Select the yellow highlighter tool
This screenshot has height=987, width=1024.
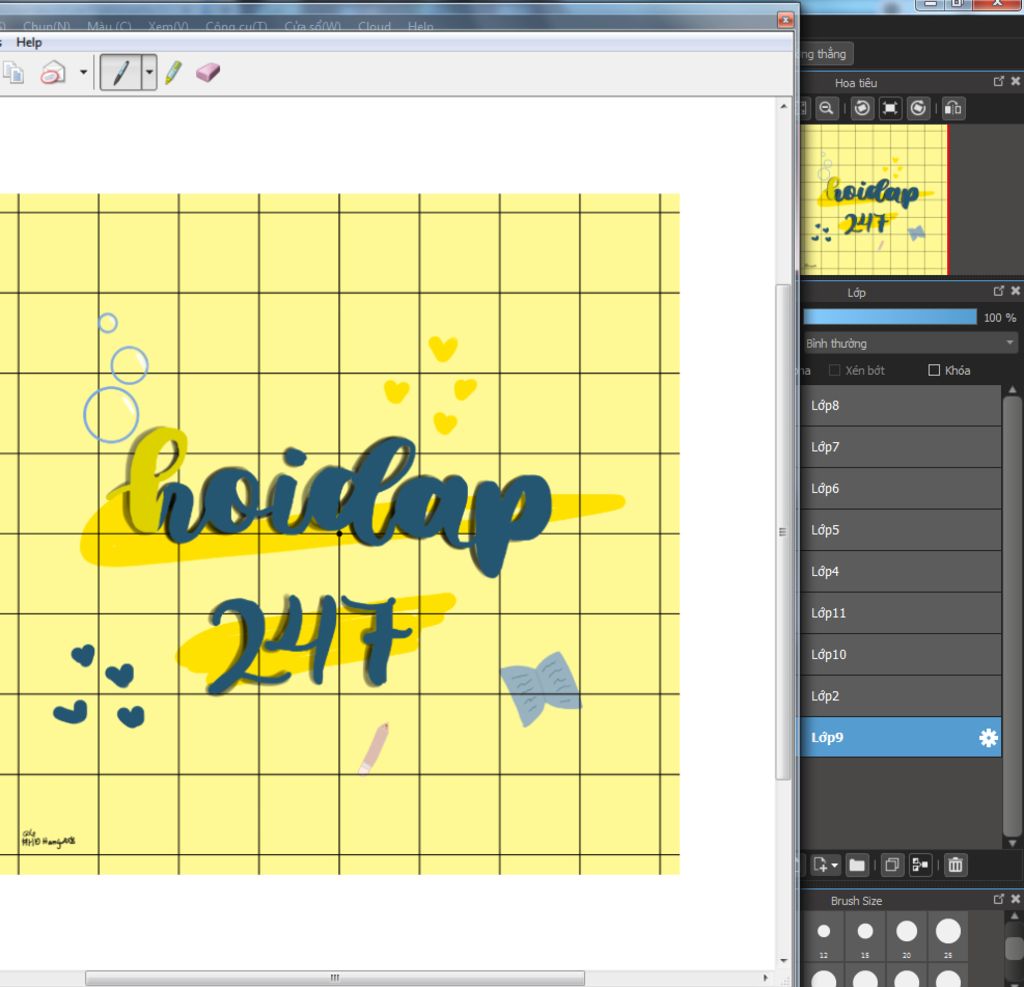coord(174,73)
